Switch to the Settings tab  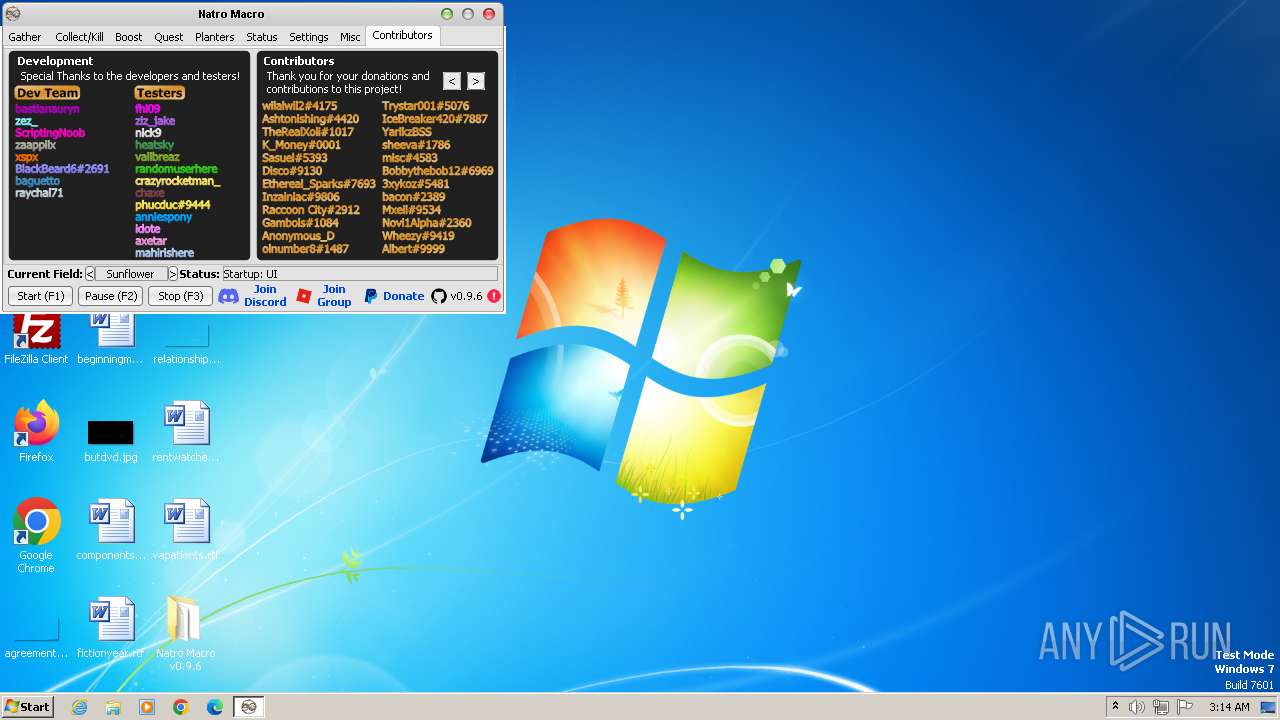pos(309,37)
